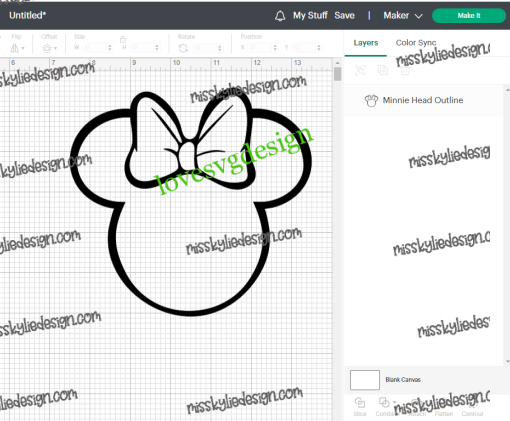This screenshot has width=510, height=421.
Task: Switch to the Color Sync tab
Action: 416,43
